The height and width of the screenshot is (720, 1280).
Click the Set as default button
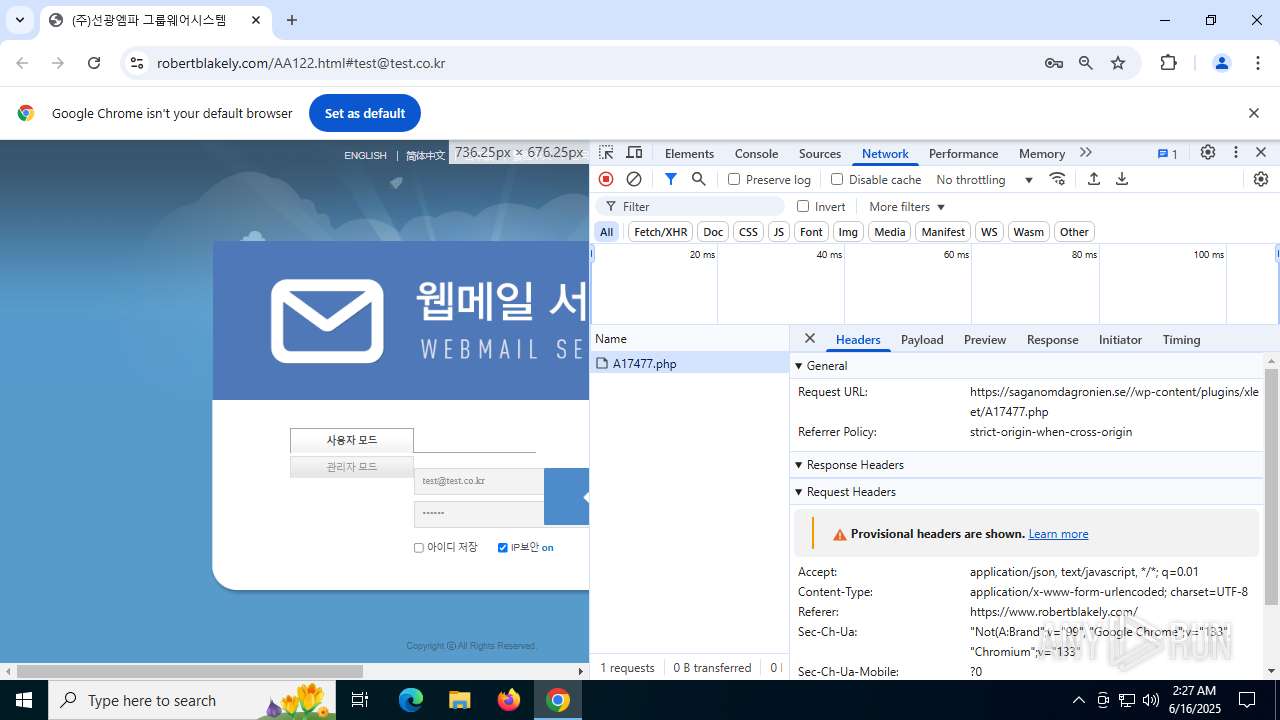point(365,113)
